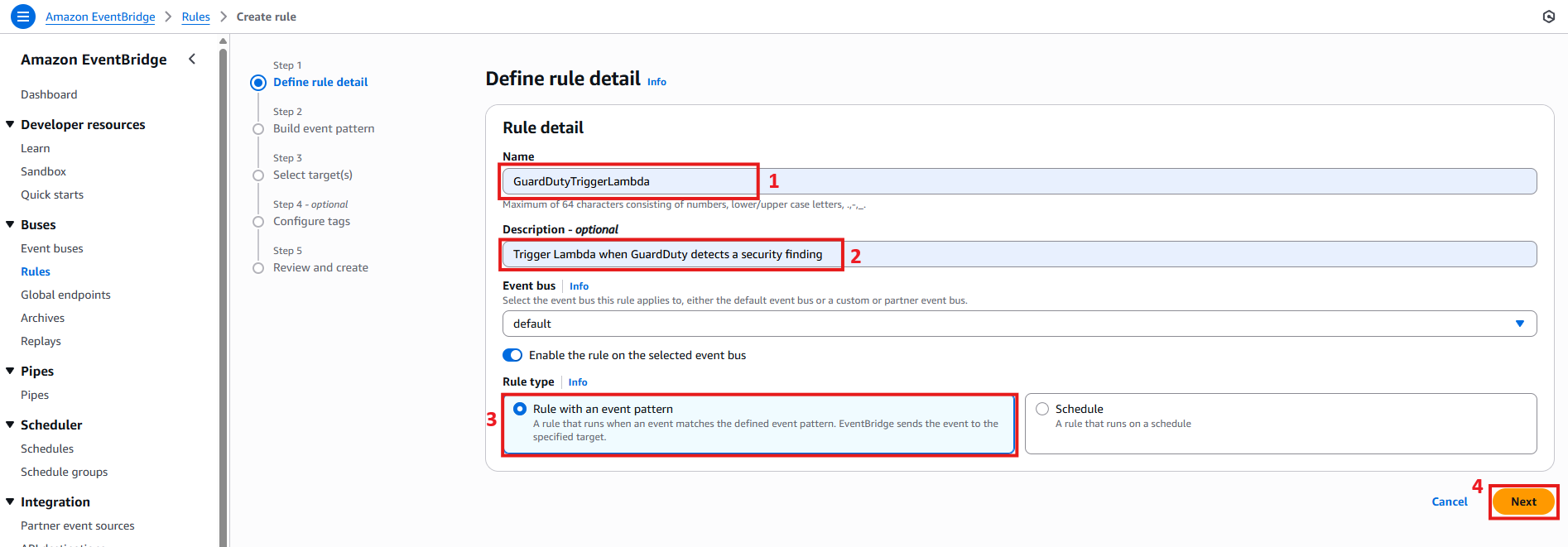Toggle Enable the rule on selected event bus

click(x=512, y=355)
